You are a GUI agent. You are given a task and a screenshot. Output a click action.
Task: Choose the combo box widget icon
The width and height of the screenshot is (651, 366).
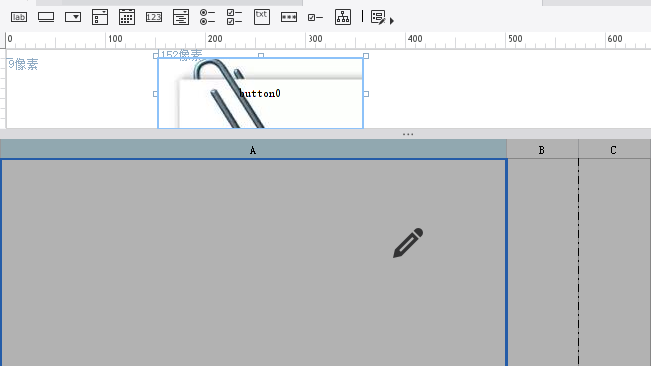[x=73, y=17]
